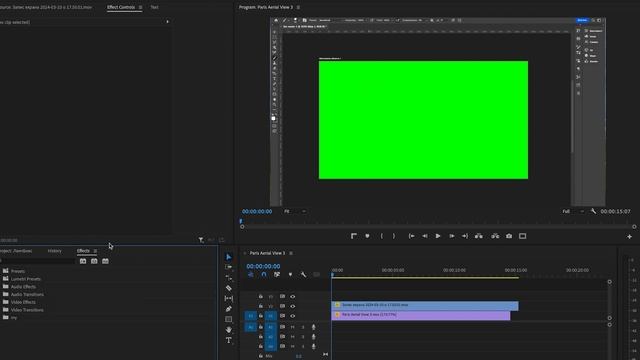The width and height of the screenshot is (640, 360).
Task: Mute the A1 audio track
Action: point(293,327)
